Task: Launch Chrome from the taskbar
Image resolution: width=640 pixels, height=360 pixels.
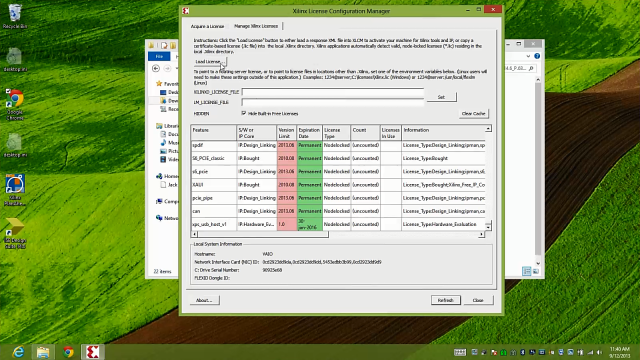Action: tap(68, 352)
